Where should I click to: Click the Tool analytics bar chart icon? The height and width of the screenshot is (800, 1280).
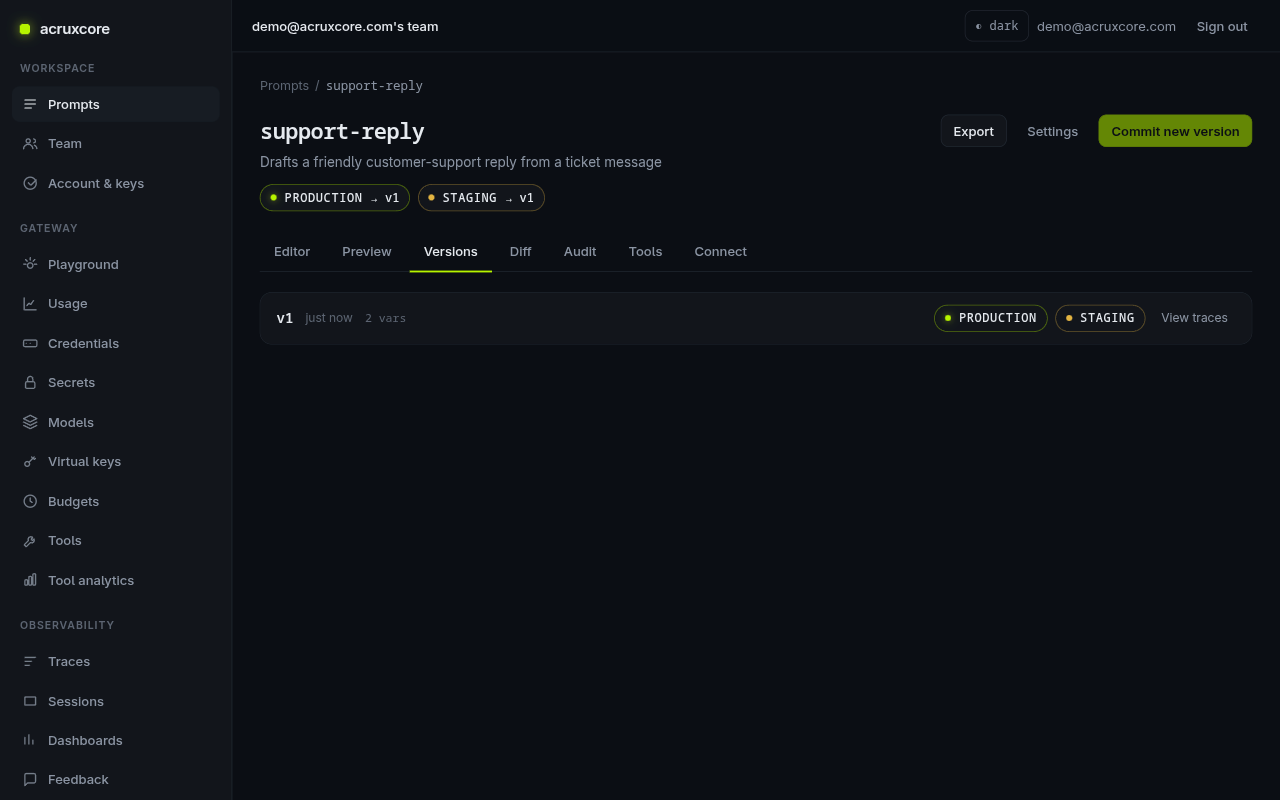click(x=30, y=580)
